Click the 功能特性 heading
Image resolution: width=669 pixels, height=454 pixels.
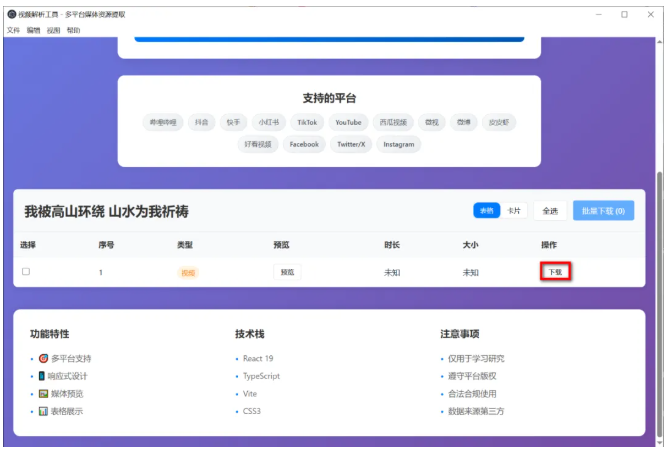49,334
